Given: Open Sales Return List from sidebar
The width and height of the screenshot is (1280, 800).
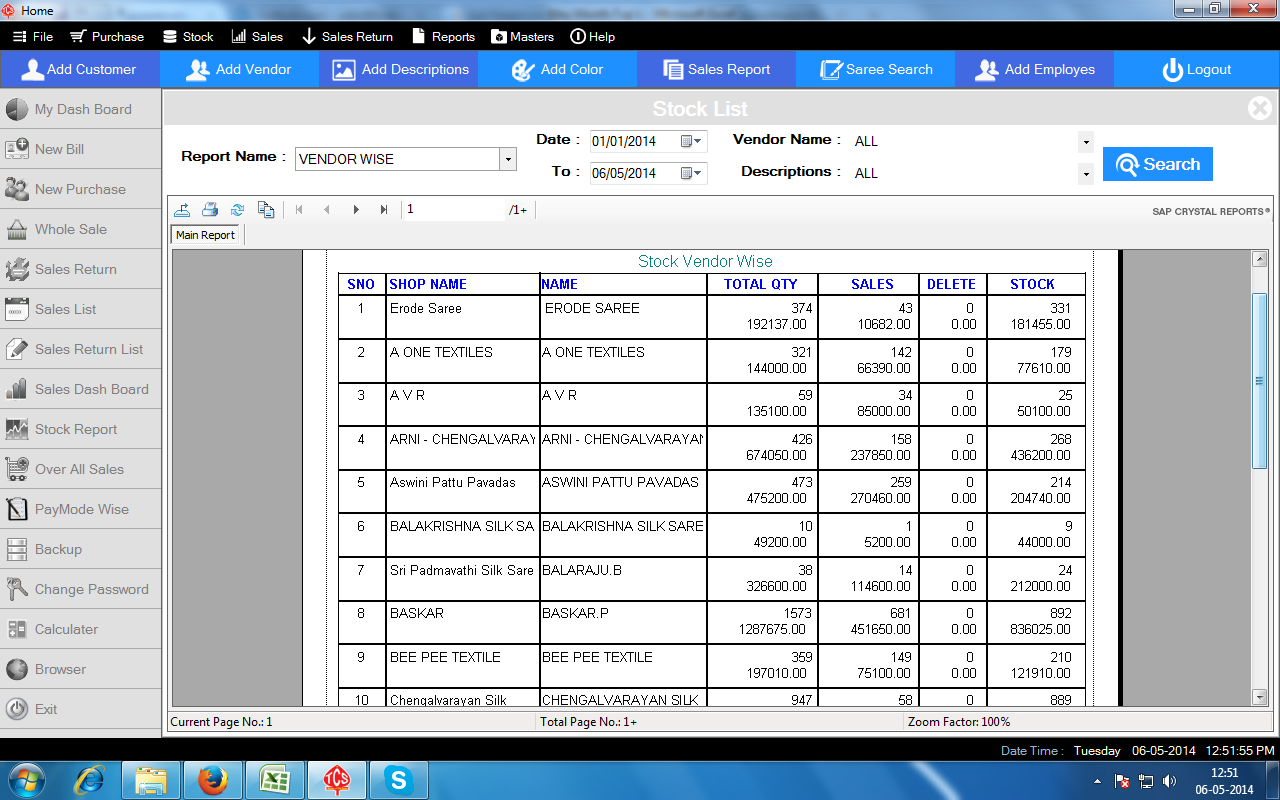Looking at the screenshot, I should 89,349.
